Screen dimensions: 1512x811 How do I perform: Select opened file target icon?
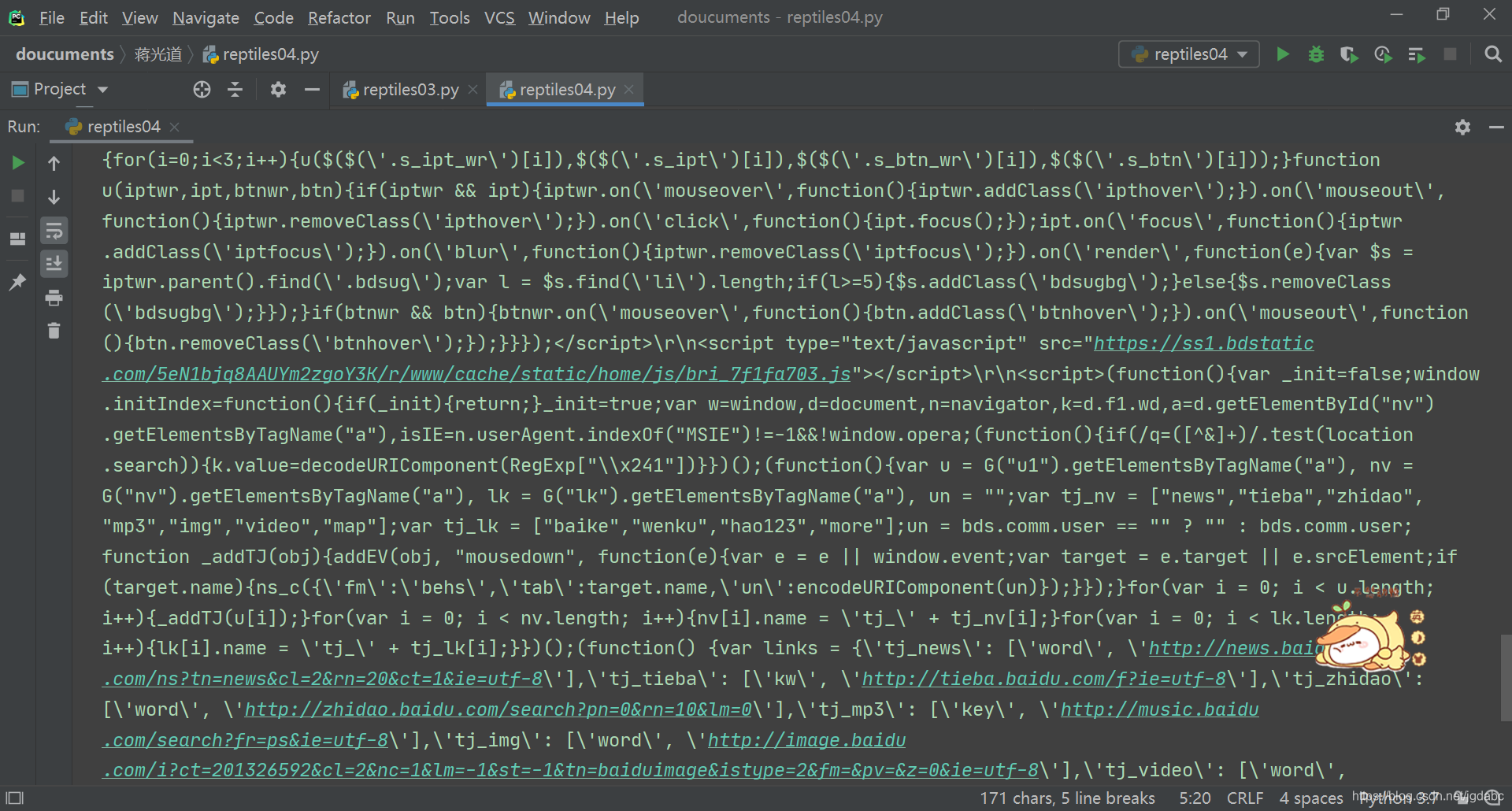(x=202, y=90)
